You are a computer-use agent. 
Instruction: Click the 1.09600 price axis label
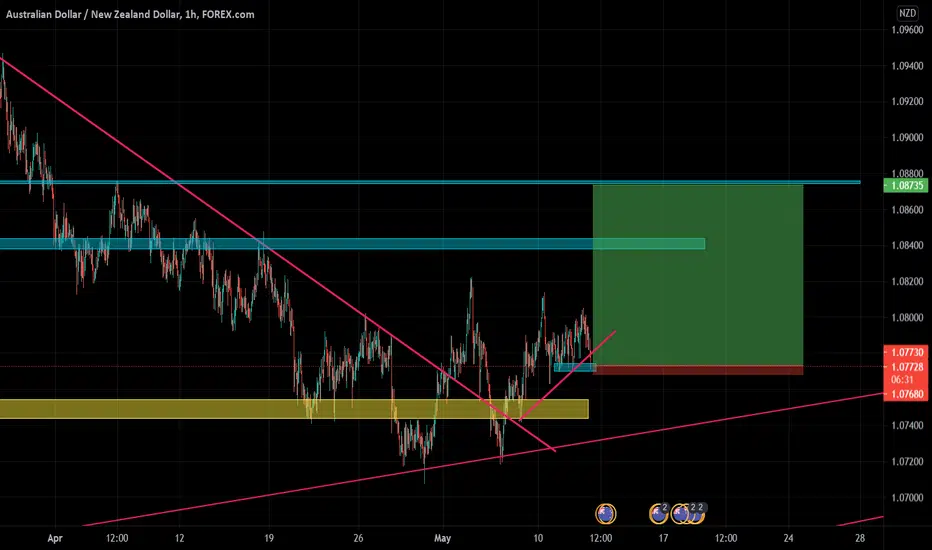tap(907, 30)
